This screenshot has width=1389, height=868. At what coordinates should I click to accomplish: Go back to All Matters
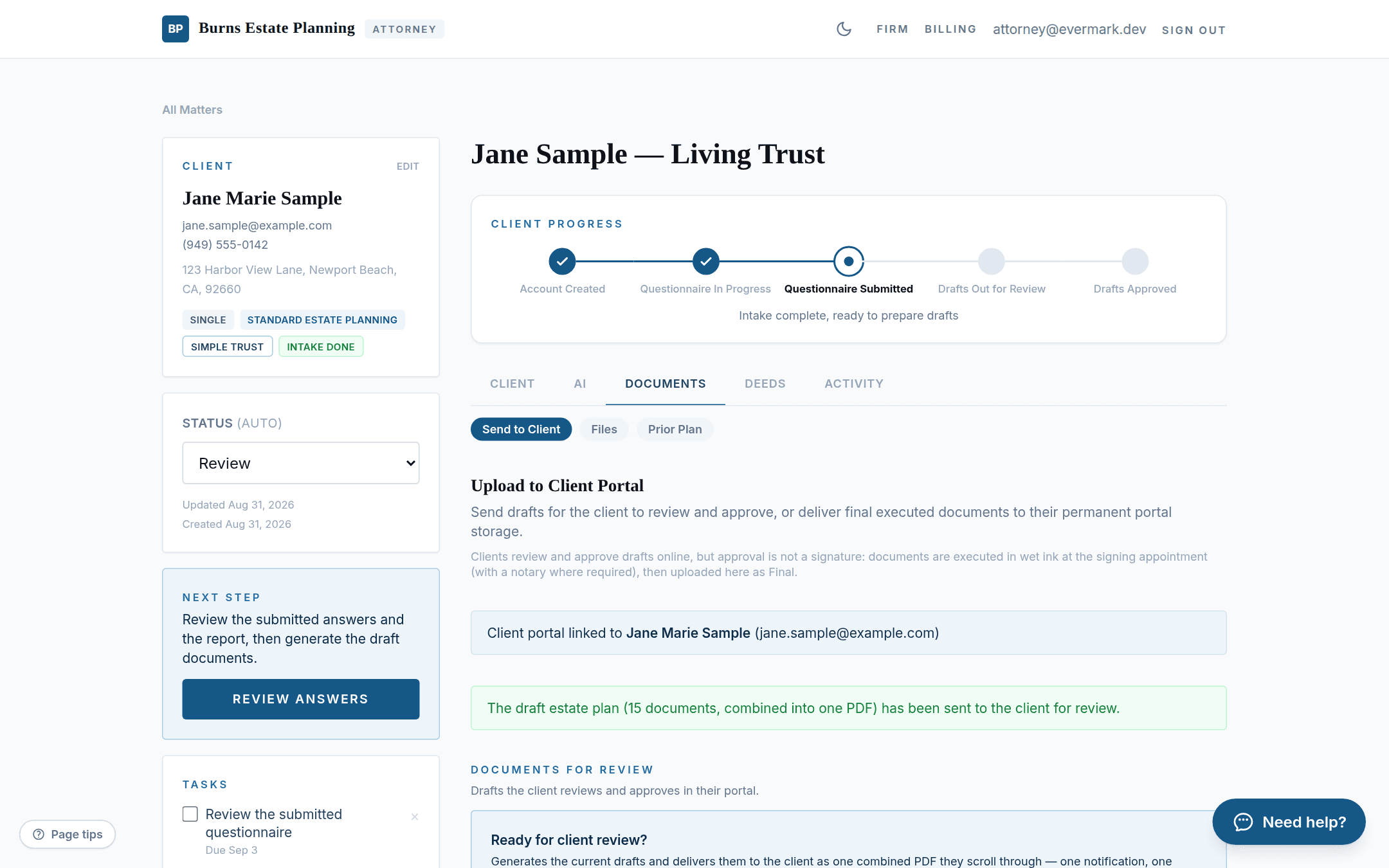click(x=192, y=110)
